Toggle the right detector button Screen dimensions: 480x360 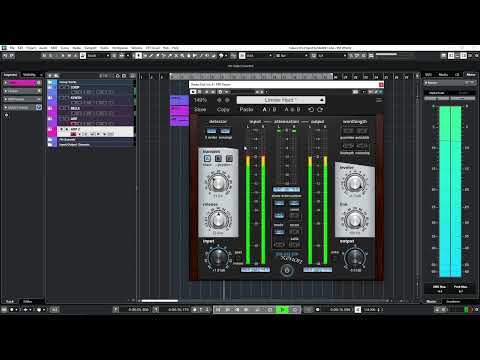(225, 131)
